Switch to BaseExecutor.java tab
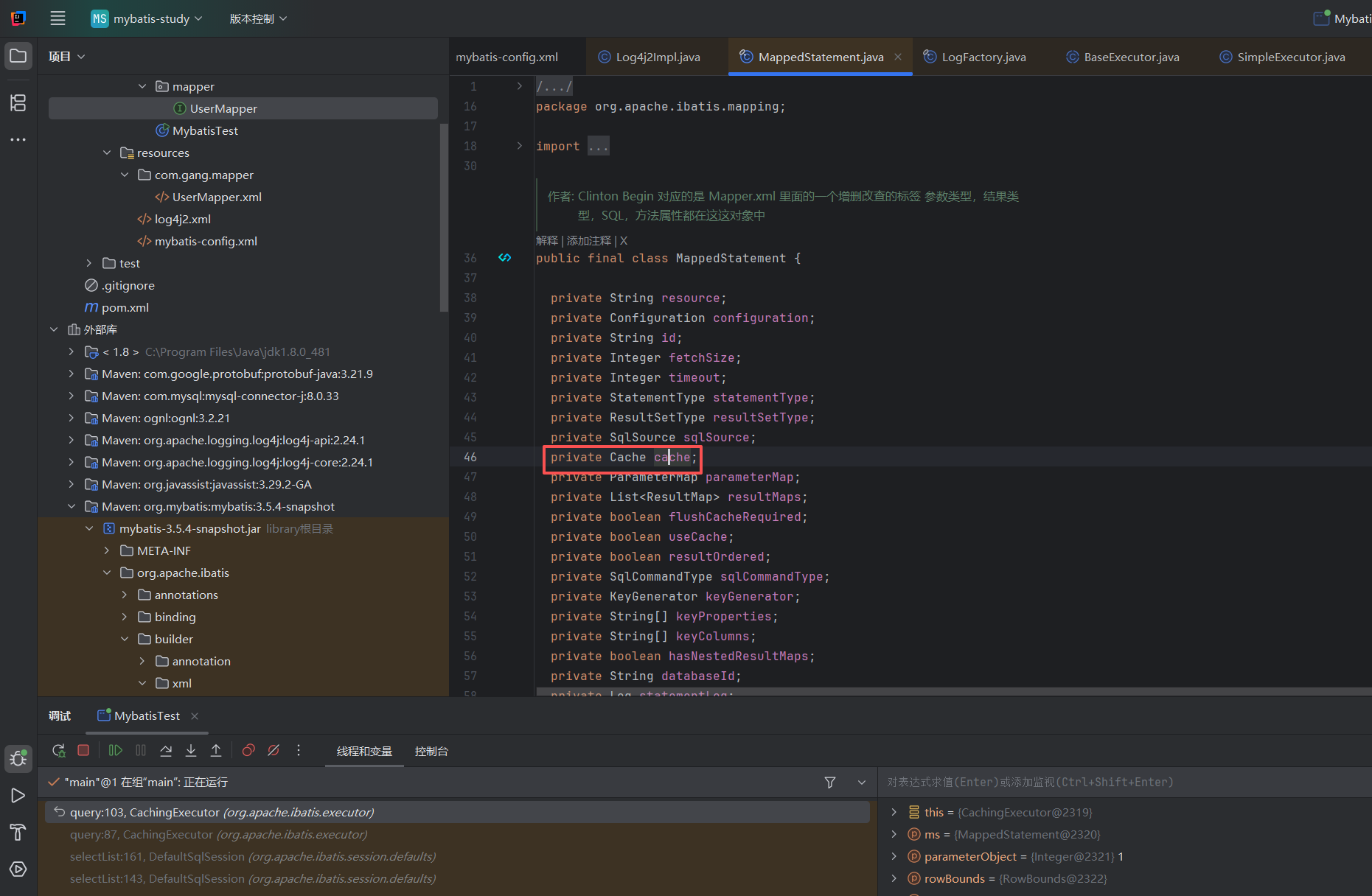This screenshot has height=896, width=1372. pos(1123,57)
